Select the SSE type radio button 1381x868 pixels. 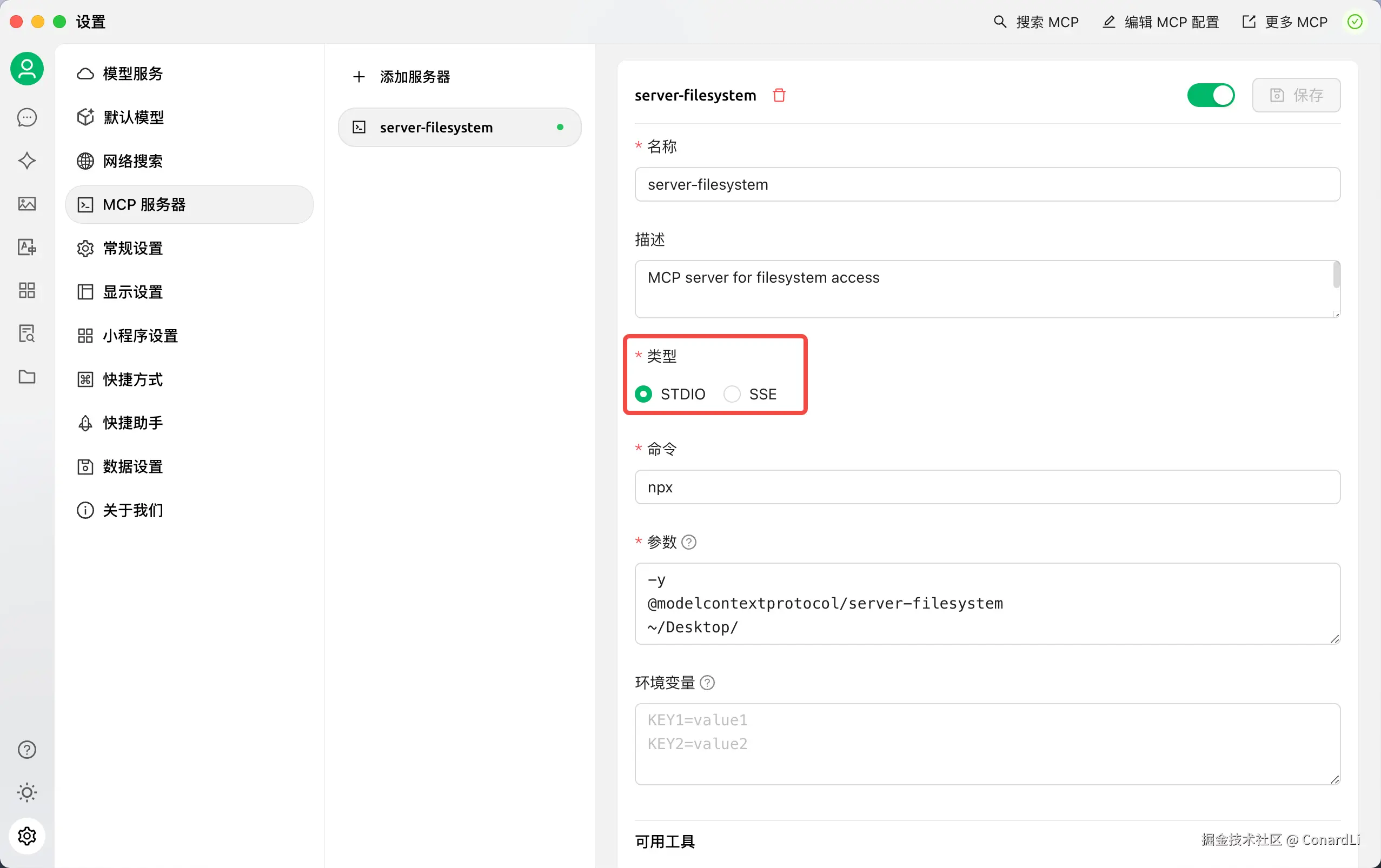click(x=732, y=394)
